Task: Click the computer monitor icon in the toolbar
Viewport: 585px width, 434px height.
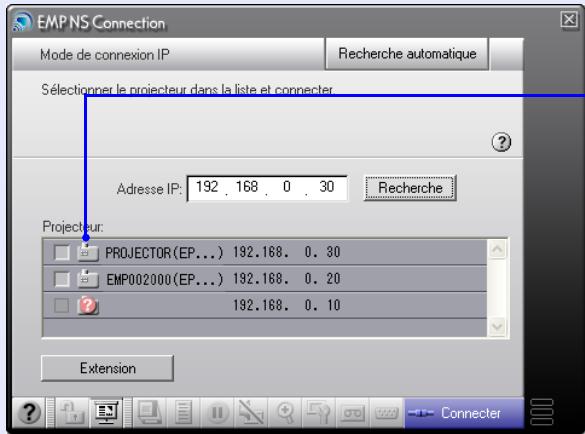Action: pos(149,413)
